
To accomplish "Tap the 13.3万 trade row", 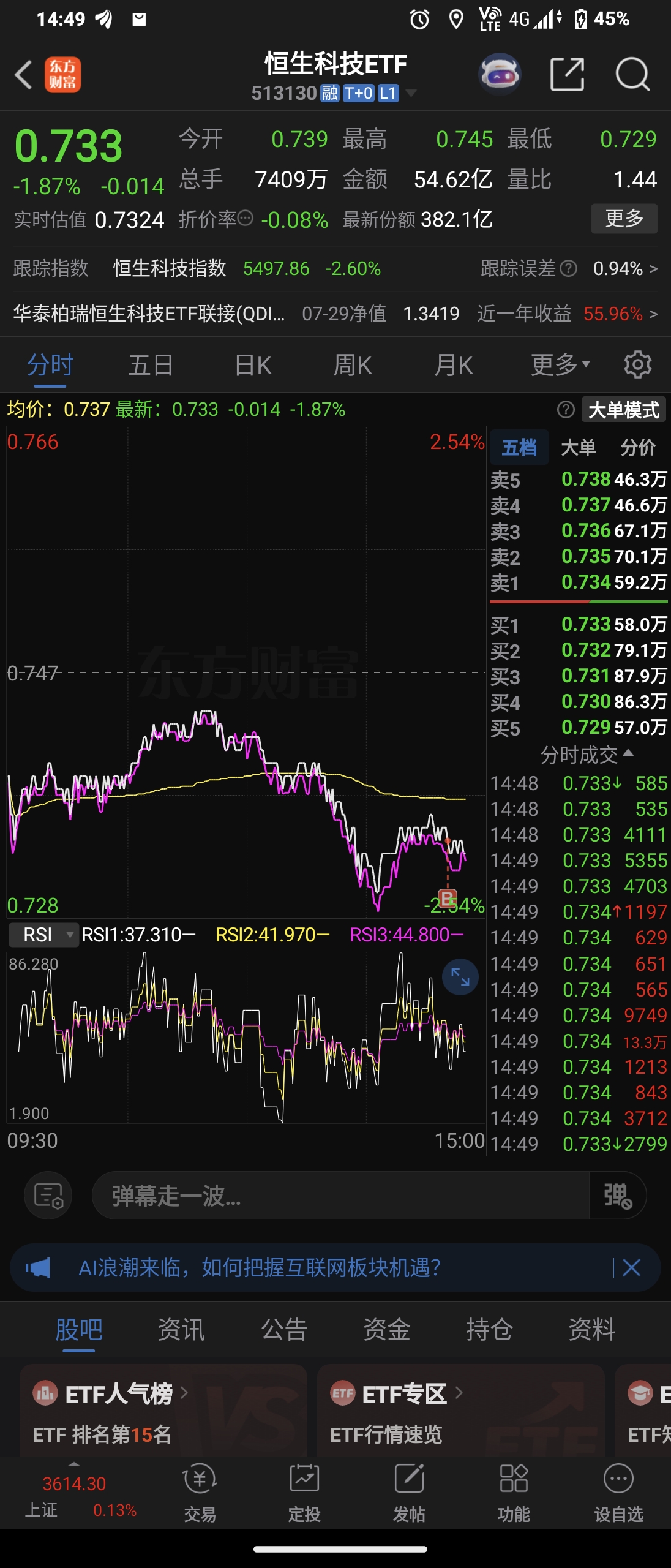I will [x=579, y=1041].
